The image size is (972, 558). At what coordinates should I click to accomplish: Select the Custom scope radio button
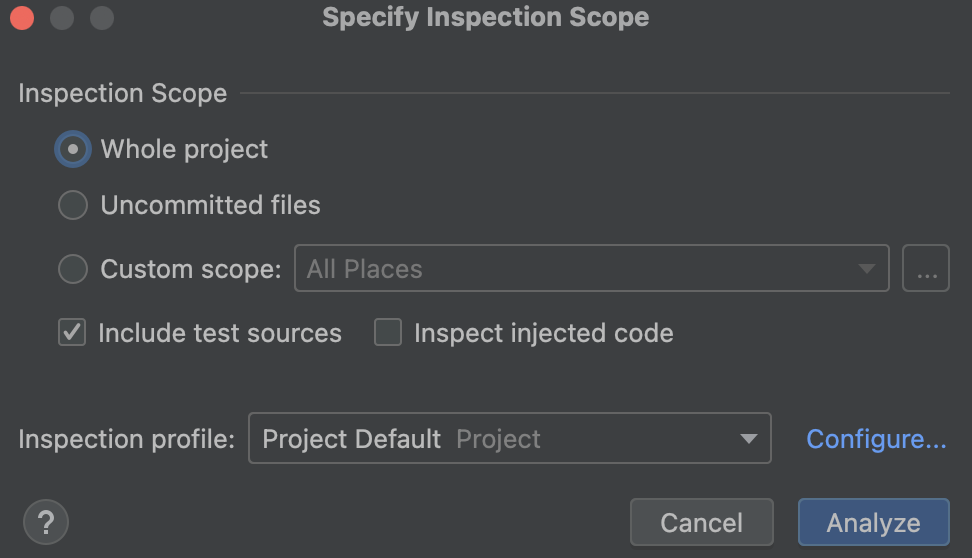[x=73, y=269]
